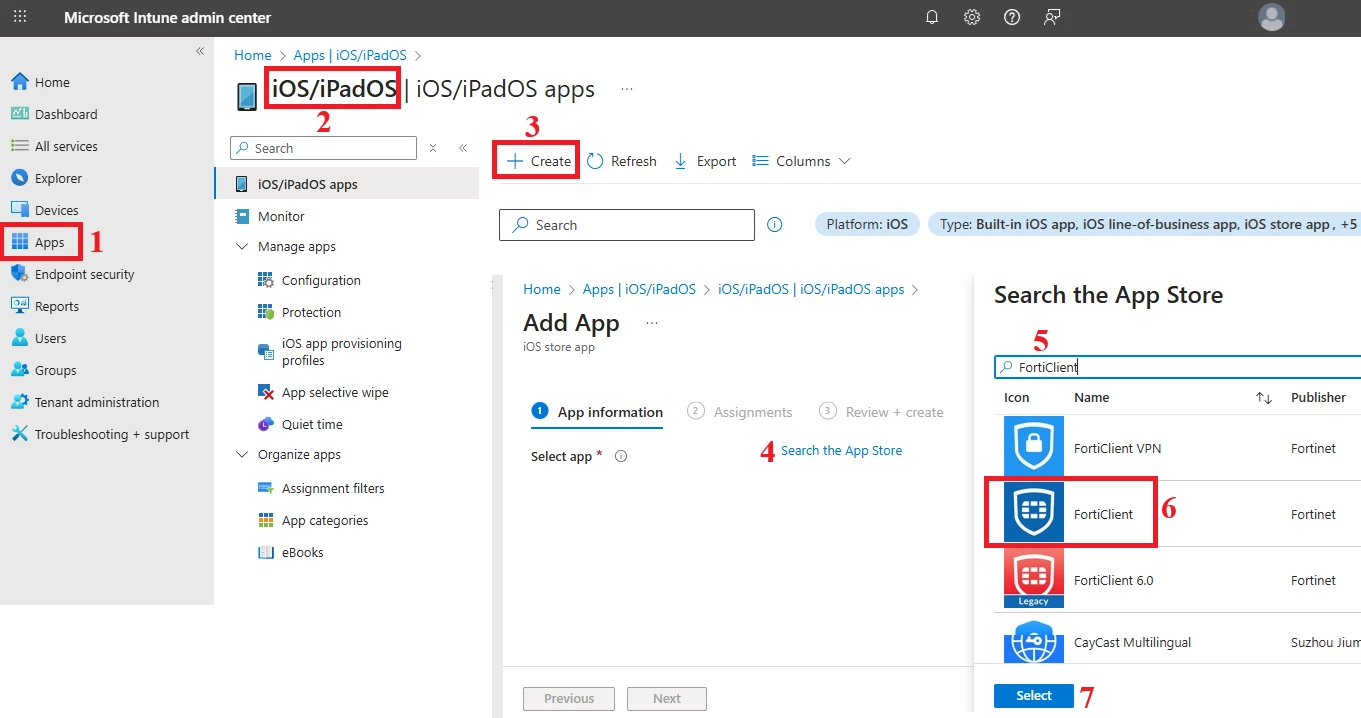Screen dimensions: 1361x718
Task: Open App selective wipe
Action: click(335, 392)
